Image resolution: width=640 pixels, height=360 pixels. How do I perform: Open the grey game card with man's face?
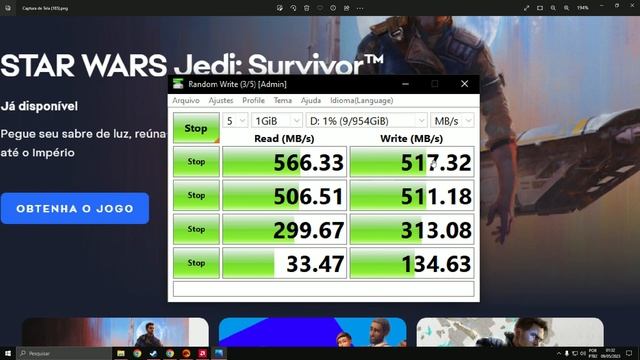point(510,332)
